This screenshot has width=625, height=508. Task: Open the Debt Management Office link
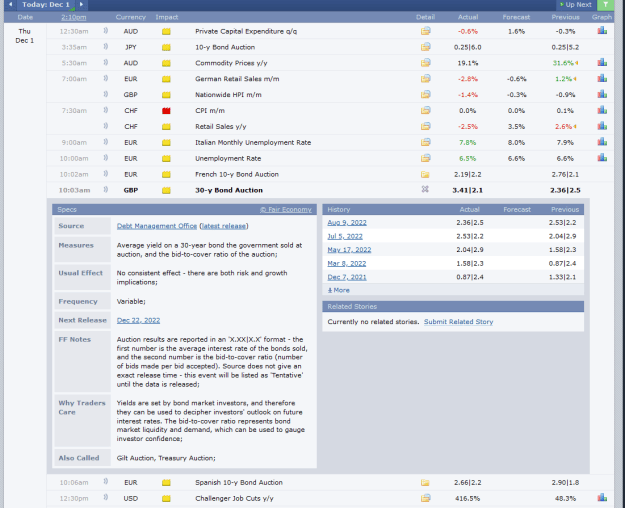pos(157,226)
